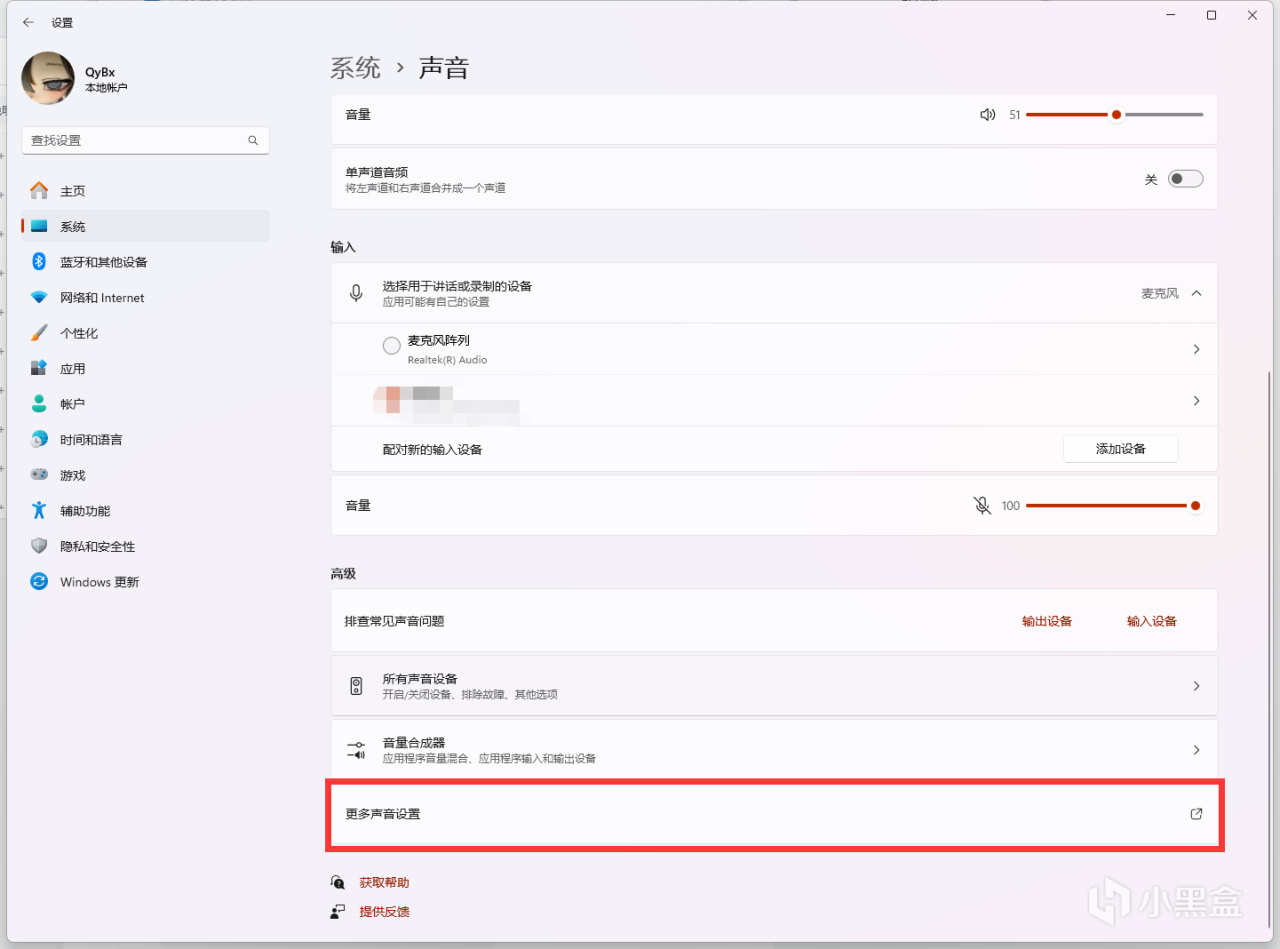1280x949 pixels.
Task: Click the search settings magnifier icon
Action: (253, 141)
